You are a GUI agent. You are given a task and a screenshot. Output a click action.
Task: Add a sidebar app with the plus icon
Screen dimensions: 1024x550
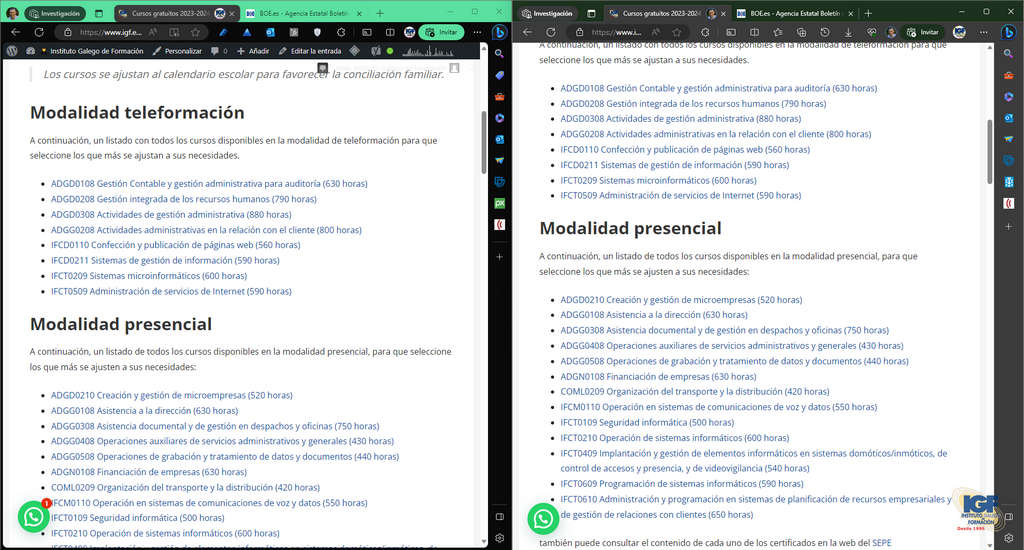tap(499, 257)
